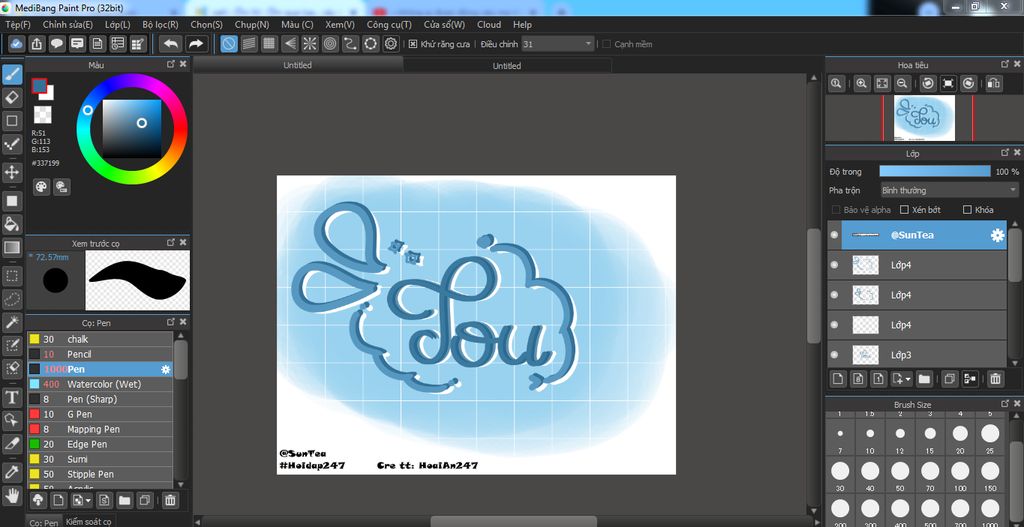Click the Undo arrow in toolbar
This screenshot has width=1024, height=527.
coord(171,44)
